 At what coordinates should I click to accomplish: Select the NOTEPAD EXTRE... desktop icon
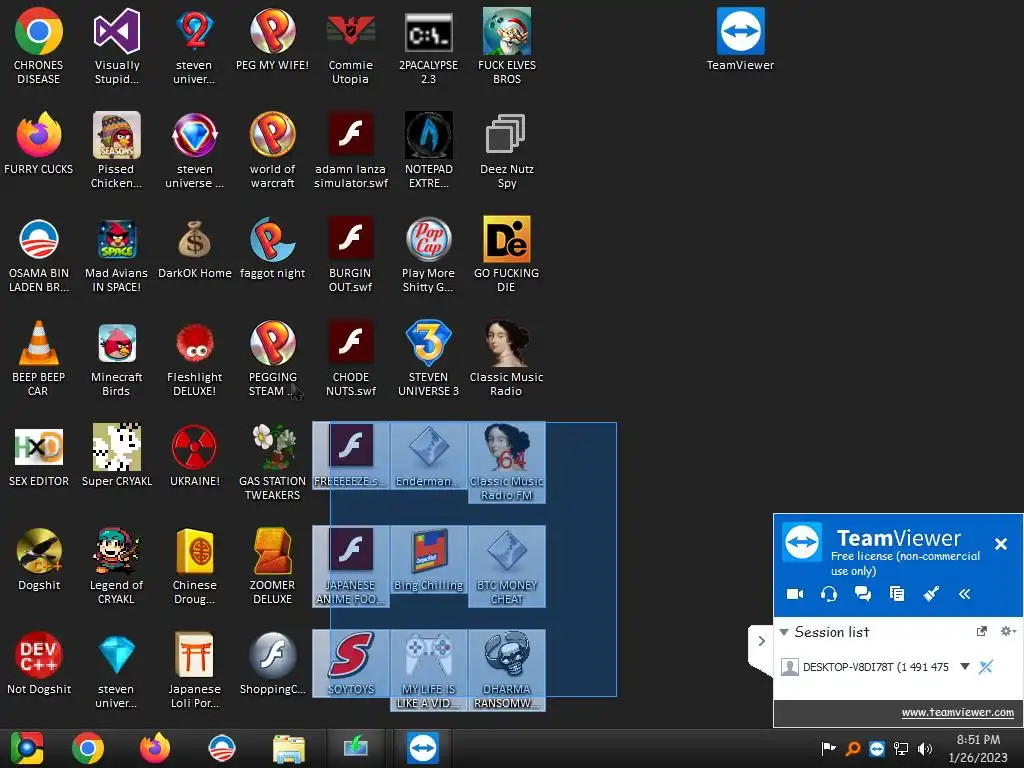pos(428,150)
